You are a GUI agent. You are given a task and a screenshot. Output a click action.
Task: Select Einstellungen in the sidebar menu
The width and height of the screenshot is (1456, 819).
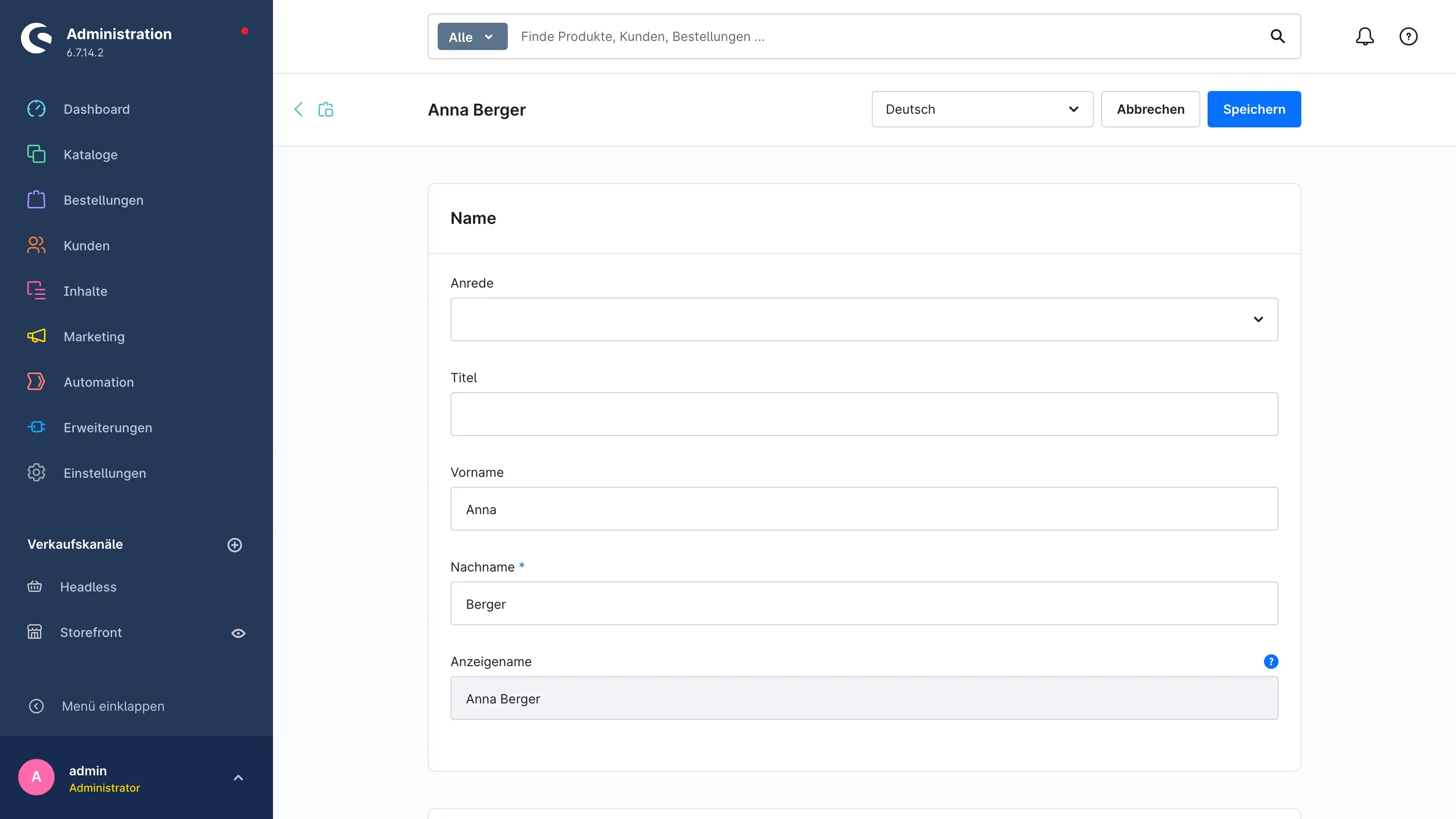(x=105, y=473)
